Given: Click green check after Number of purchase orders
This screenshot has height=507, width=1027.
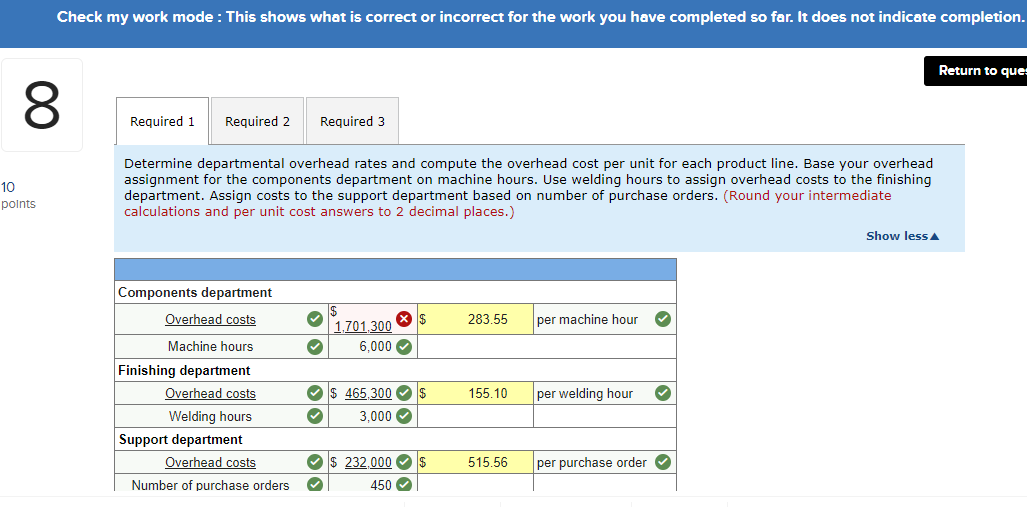Looking at the screenshot, I should pos(315,485).
